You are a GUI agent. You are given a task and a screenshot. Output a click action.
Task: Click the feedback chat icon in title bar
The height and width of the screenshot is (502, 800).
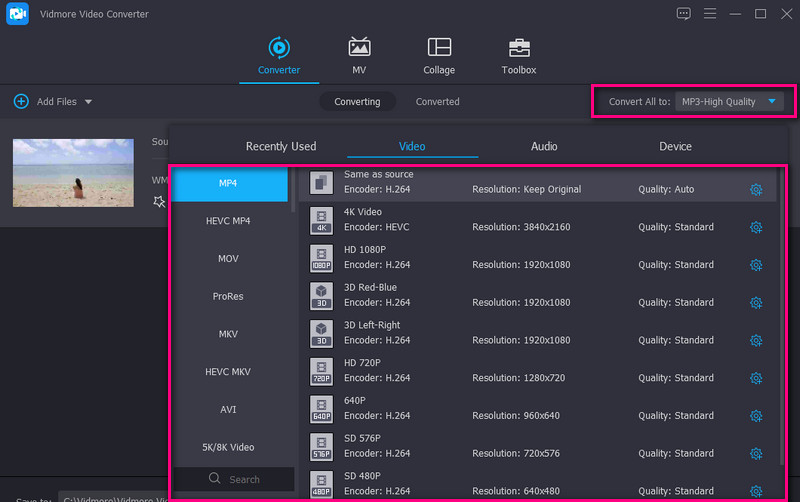(x=683, y=14)
